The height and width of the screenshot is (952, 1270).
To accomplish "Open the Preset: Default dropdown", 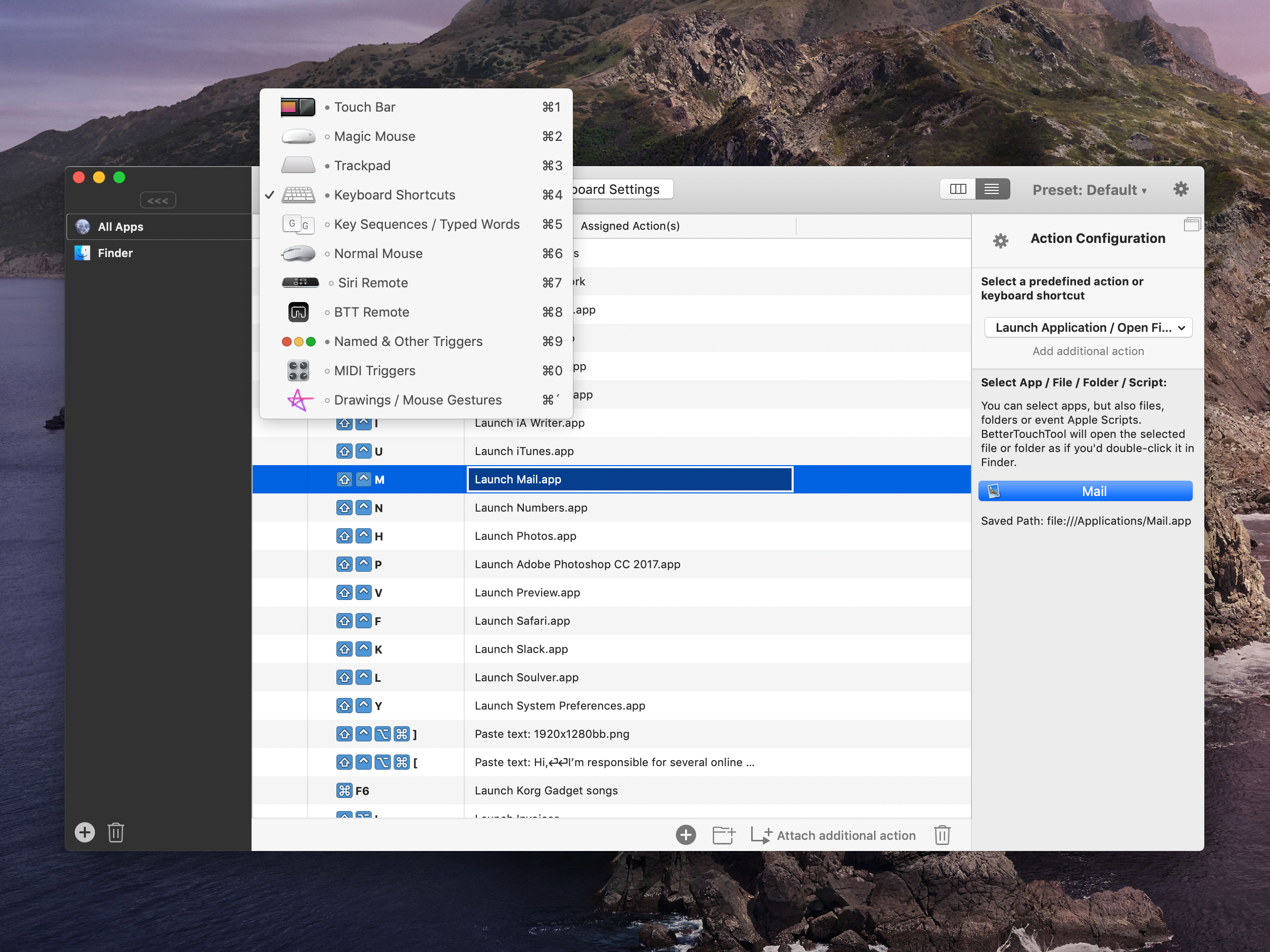I will click(x=1089, y=190).
